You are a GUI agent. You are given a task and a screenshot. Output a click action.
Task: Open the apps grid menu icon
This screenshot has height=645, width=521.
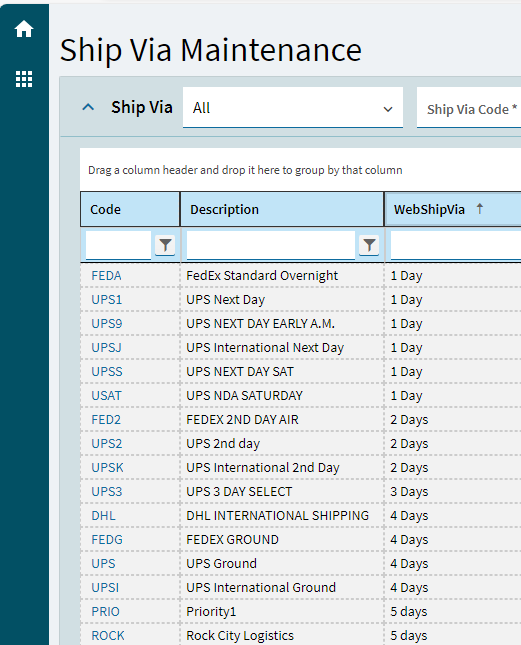click(x=24, y=79)
